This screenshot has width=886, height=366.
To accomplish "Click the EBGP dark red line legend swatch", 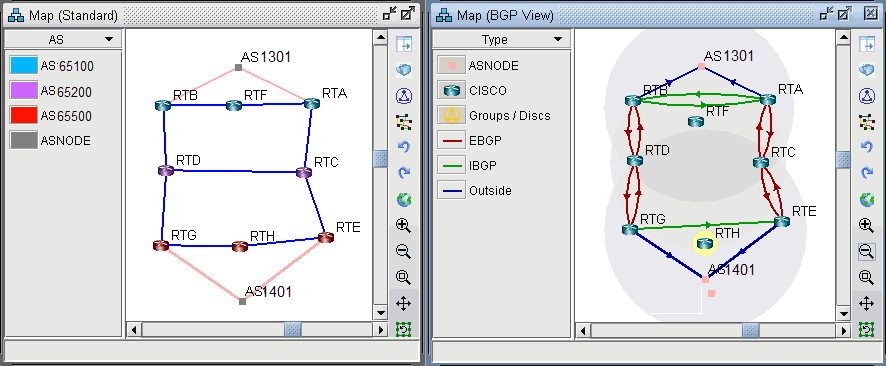I will pos(451,140).
